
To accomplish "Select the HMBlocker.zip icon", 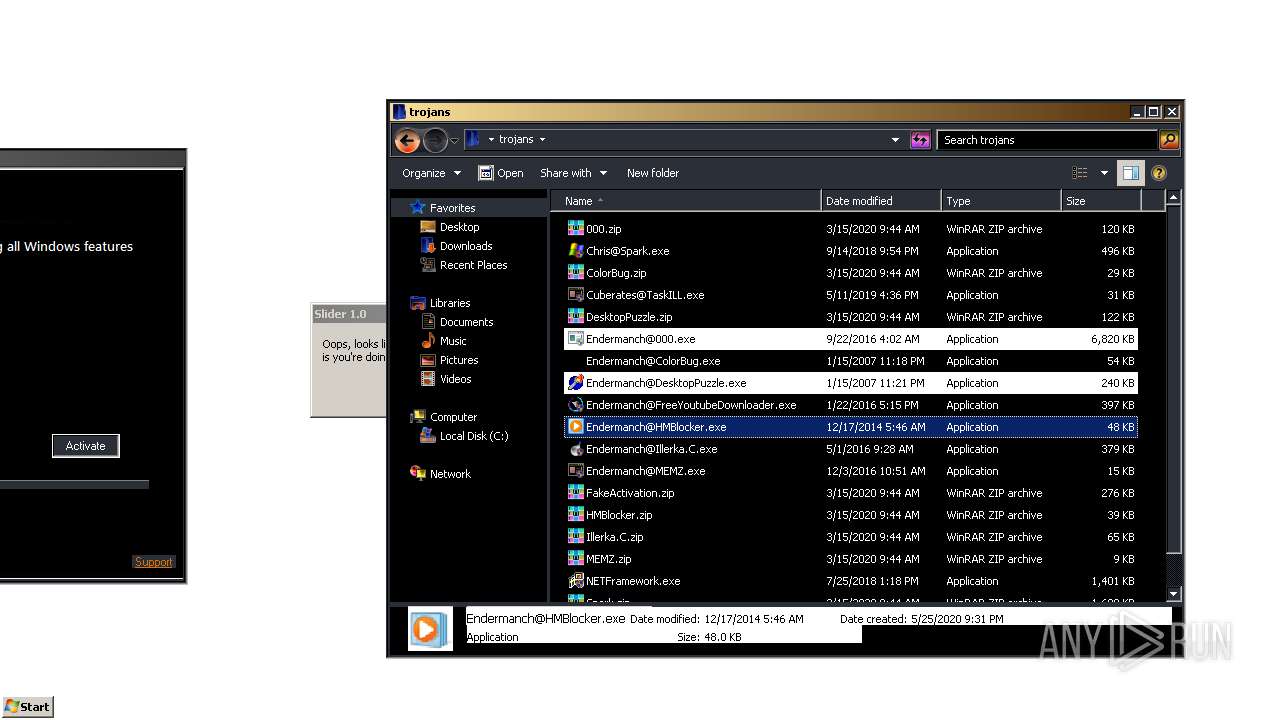I will [x=575, y=515].
